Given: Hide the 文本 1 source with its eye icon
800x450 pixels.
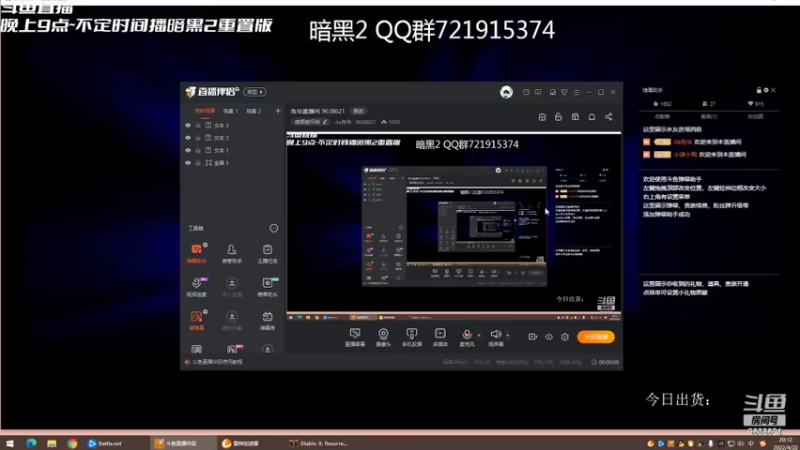Looking at the screenshot, I should click(x=188, y=150).
